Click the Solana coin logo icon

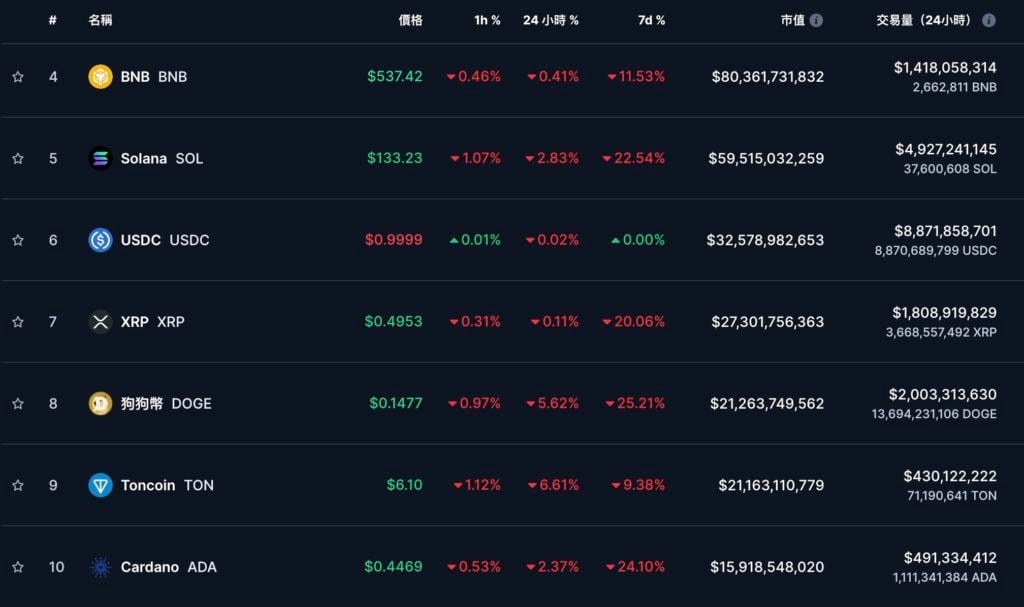(100, 158)
